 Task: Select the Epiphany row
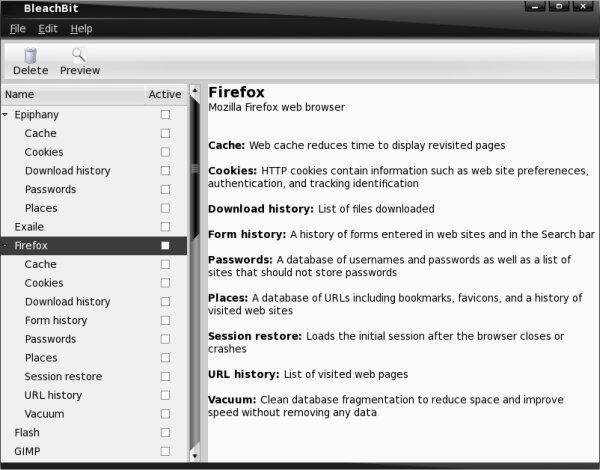pyautogui.click(x=94, y=114)
